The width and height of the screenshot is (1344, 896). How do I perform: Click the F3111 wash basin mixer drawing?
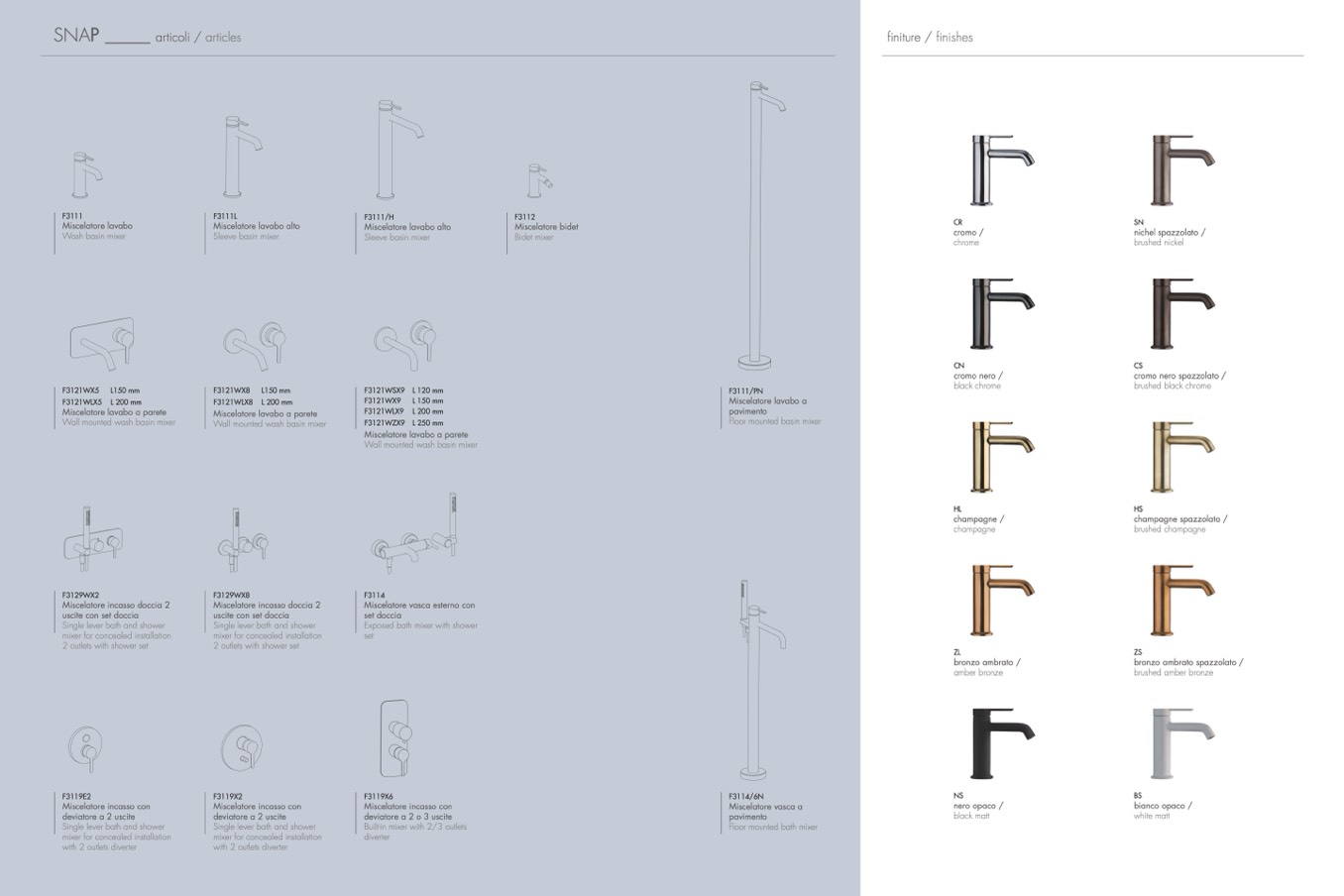pyautogui.click(x=87, y=176)
